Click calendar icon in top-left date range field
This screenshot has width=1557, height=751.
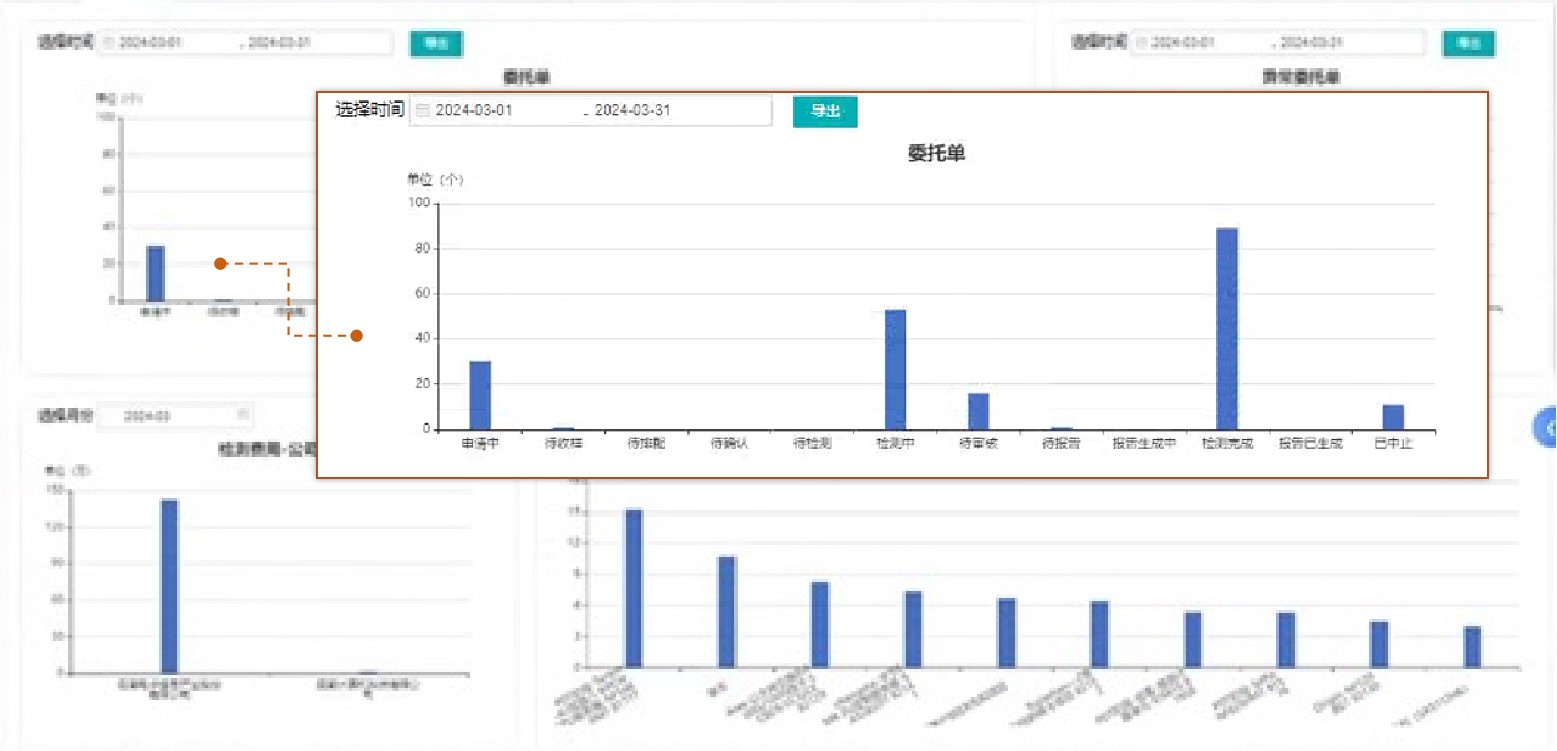[x=109, y=43]
